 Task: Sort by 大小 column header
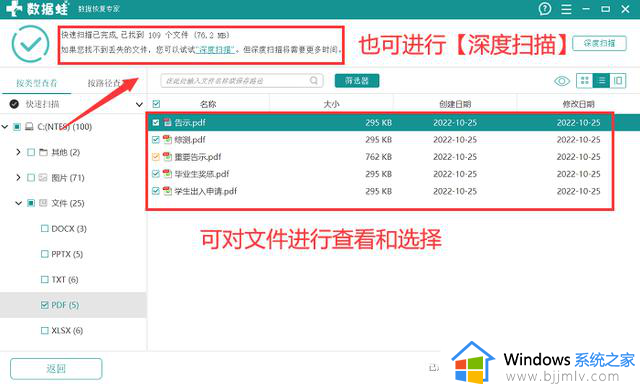pyautogui.click(x=331, y=104)
